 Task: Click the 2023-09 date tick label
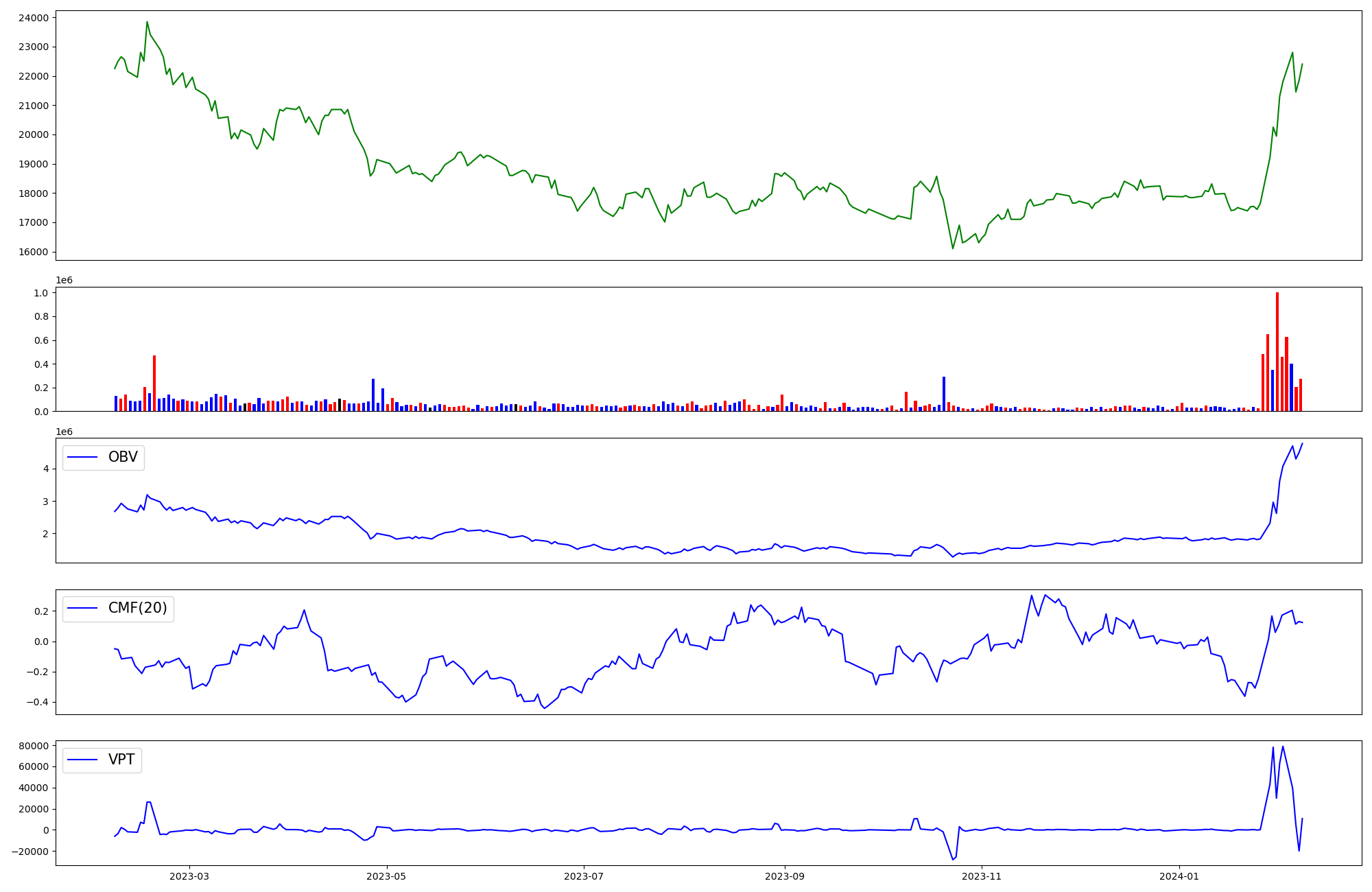pos(785,876)
